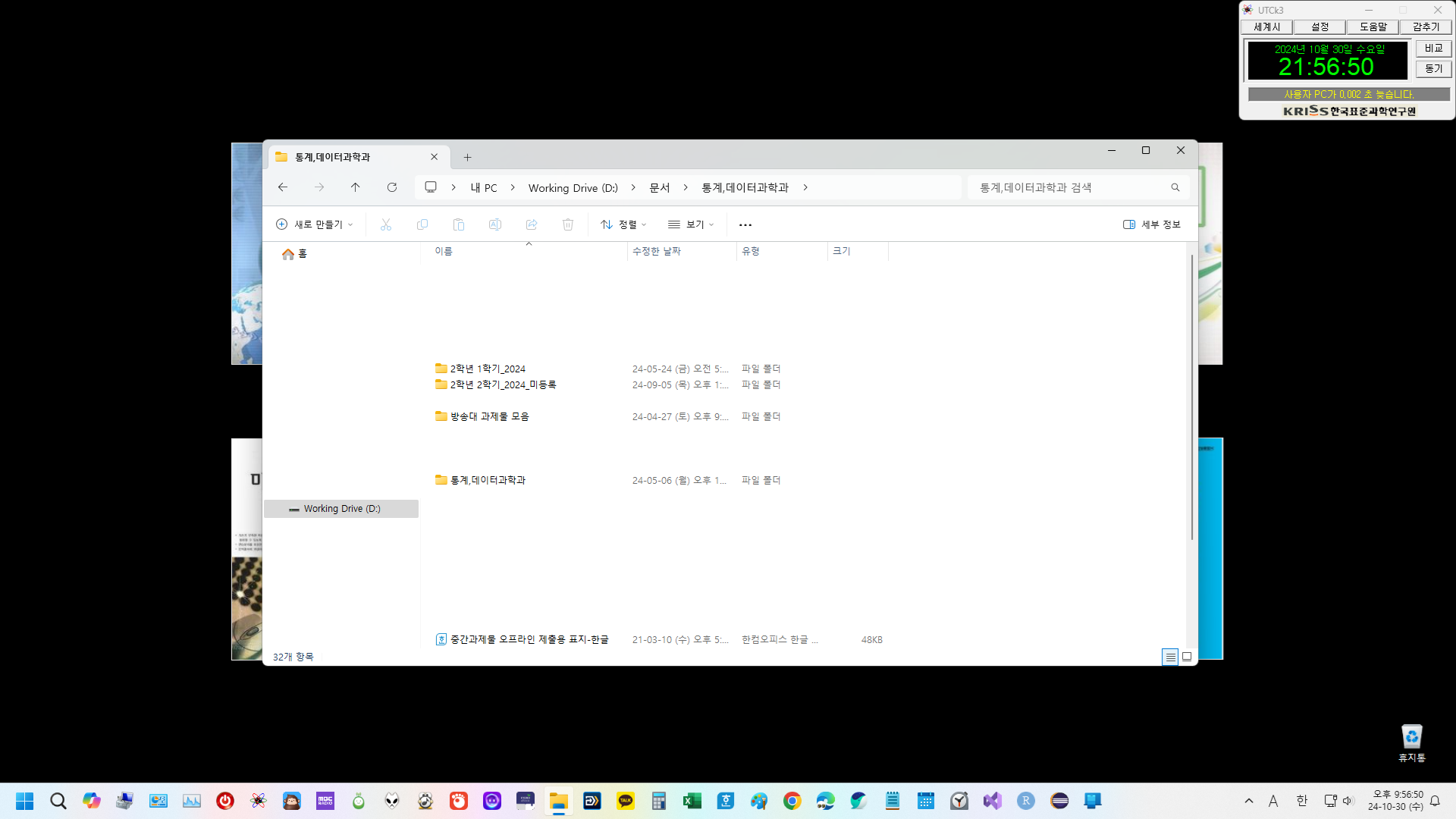This screenshot has width=1456, height=819.
Task: Switch to large thumbnails view layout
Action: pos(1187,657)
